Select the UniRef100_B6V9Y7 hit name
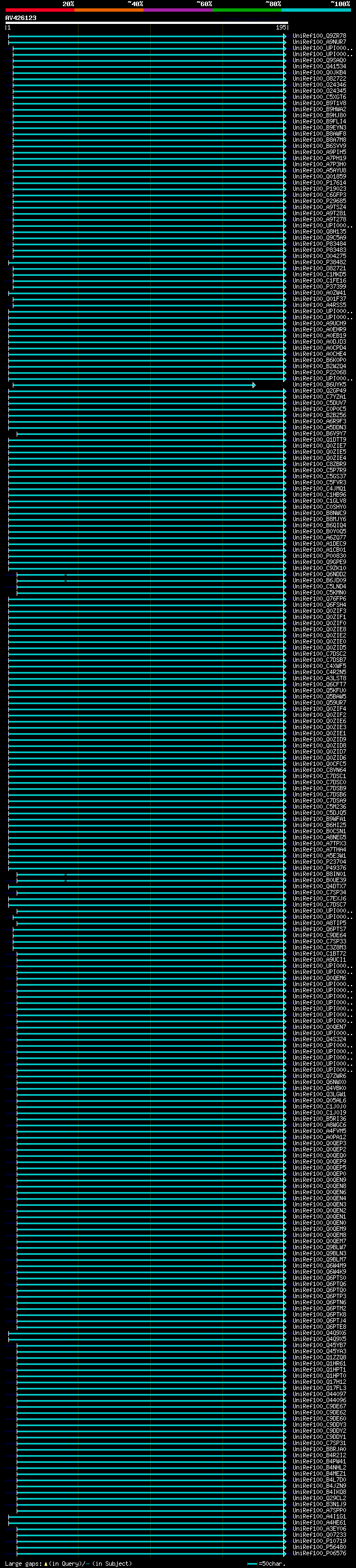Image resolution: width=356 pixels, height=1568 pixels. [x=319, y=433]
